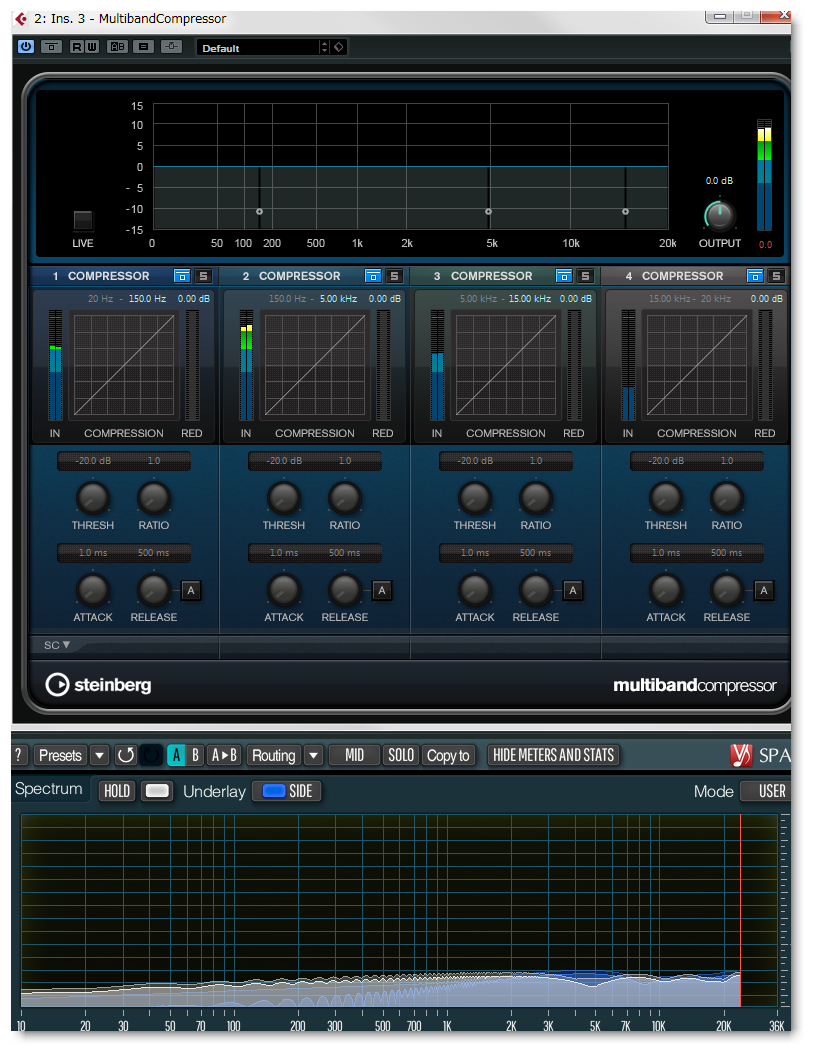Select the 5k crossover handle on graph
The width and height of the screenshot is (814, 1054).
(489, 212)
